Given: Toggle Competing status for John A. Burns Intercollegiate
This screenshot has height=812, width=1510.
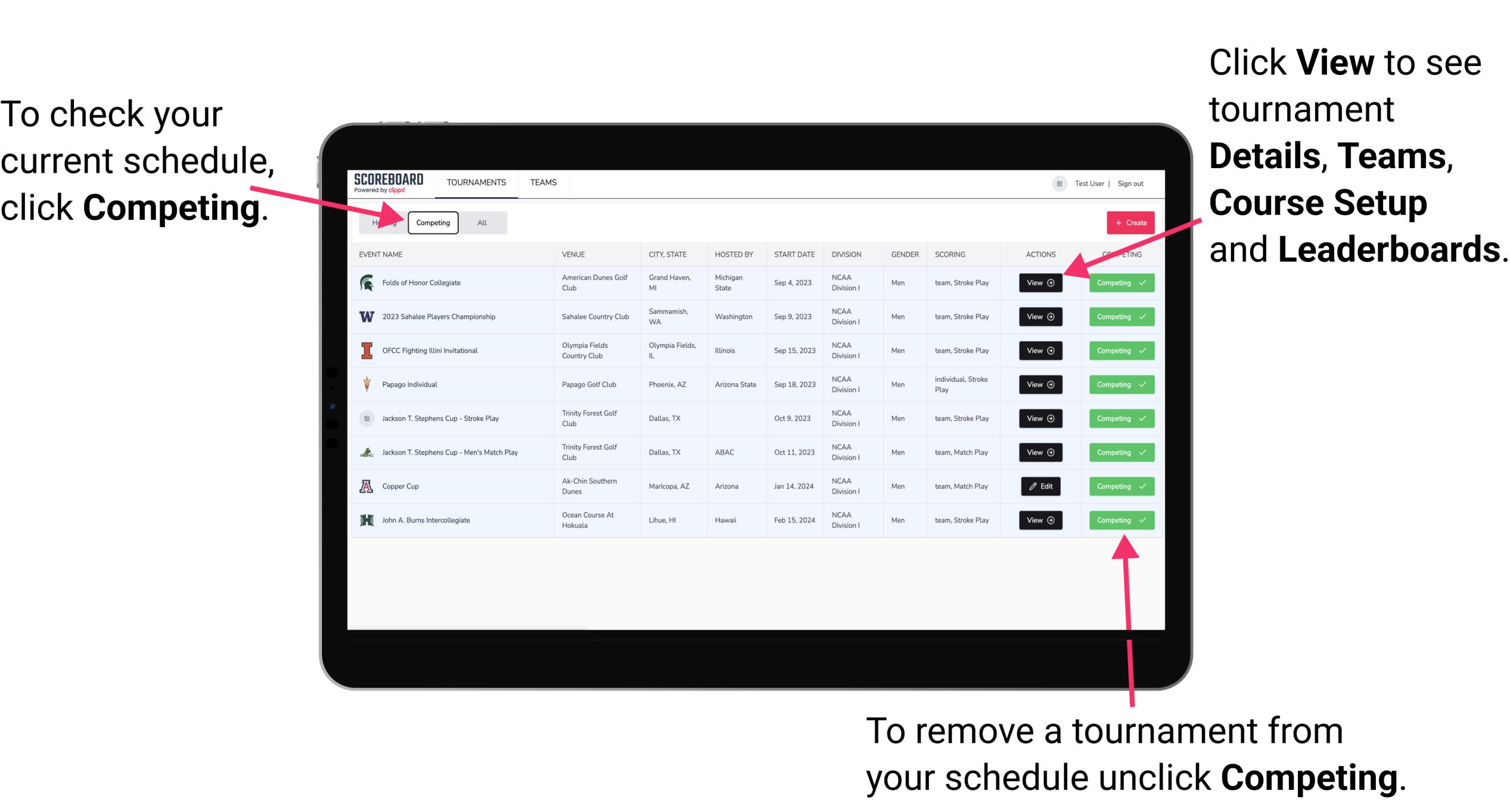Looking at the screenshot, I should [1118, 520].
